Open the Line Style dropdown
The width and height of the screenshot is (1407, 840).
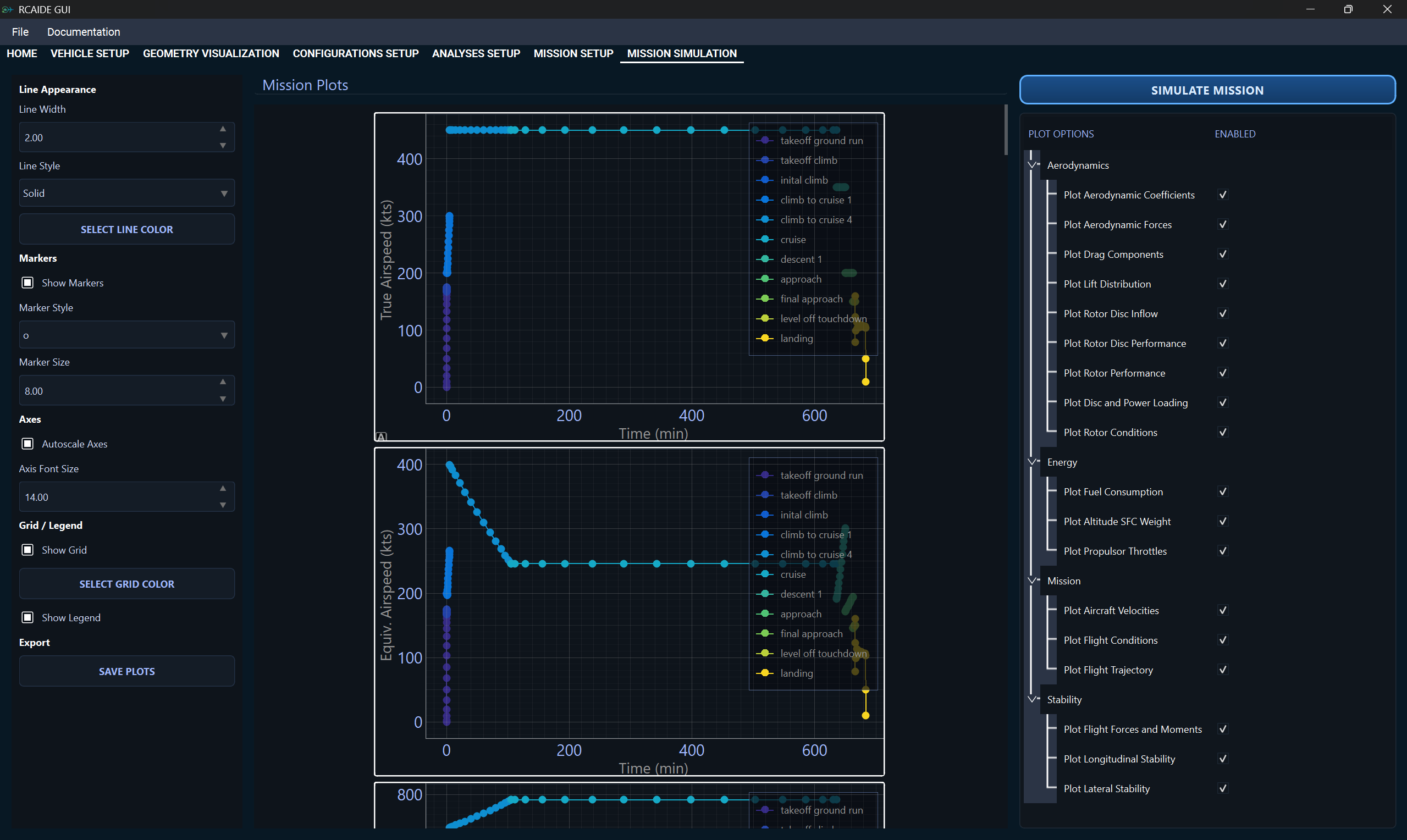127,193
